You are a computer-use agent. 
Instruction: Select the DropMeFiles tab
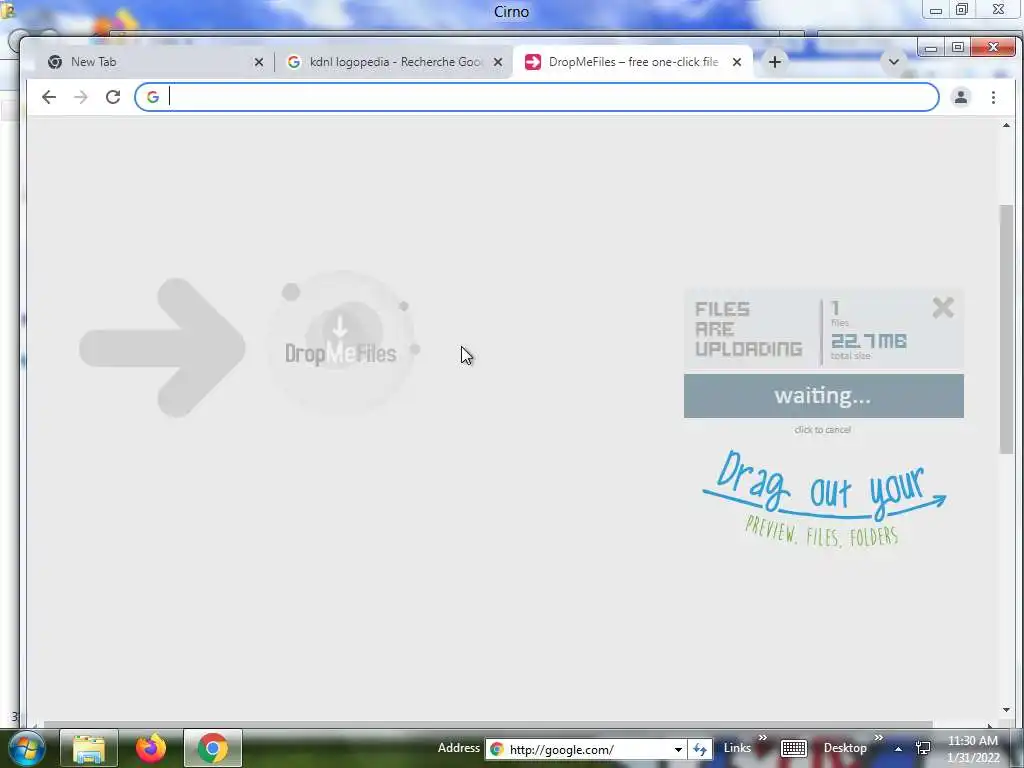632,62
